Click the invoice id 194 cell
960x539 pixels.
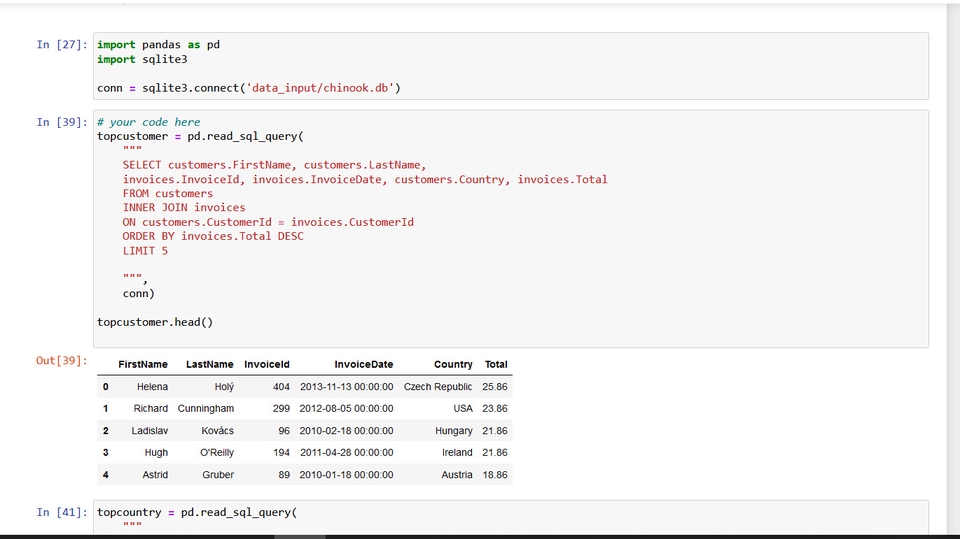pos(281,453)
